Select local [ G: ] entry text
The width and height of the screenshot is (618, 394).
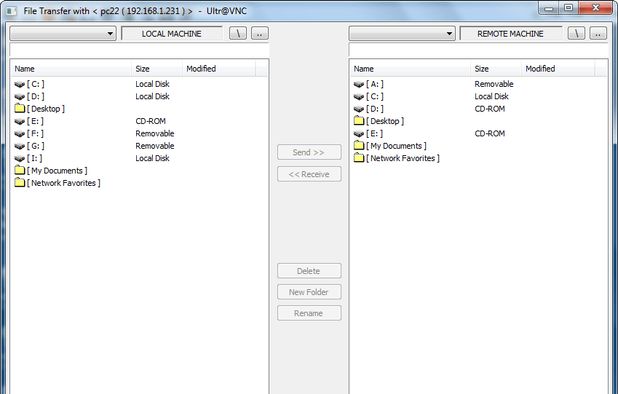[x=35, y=146]
